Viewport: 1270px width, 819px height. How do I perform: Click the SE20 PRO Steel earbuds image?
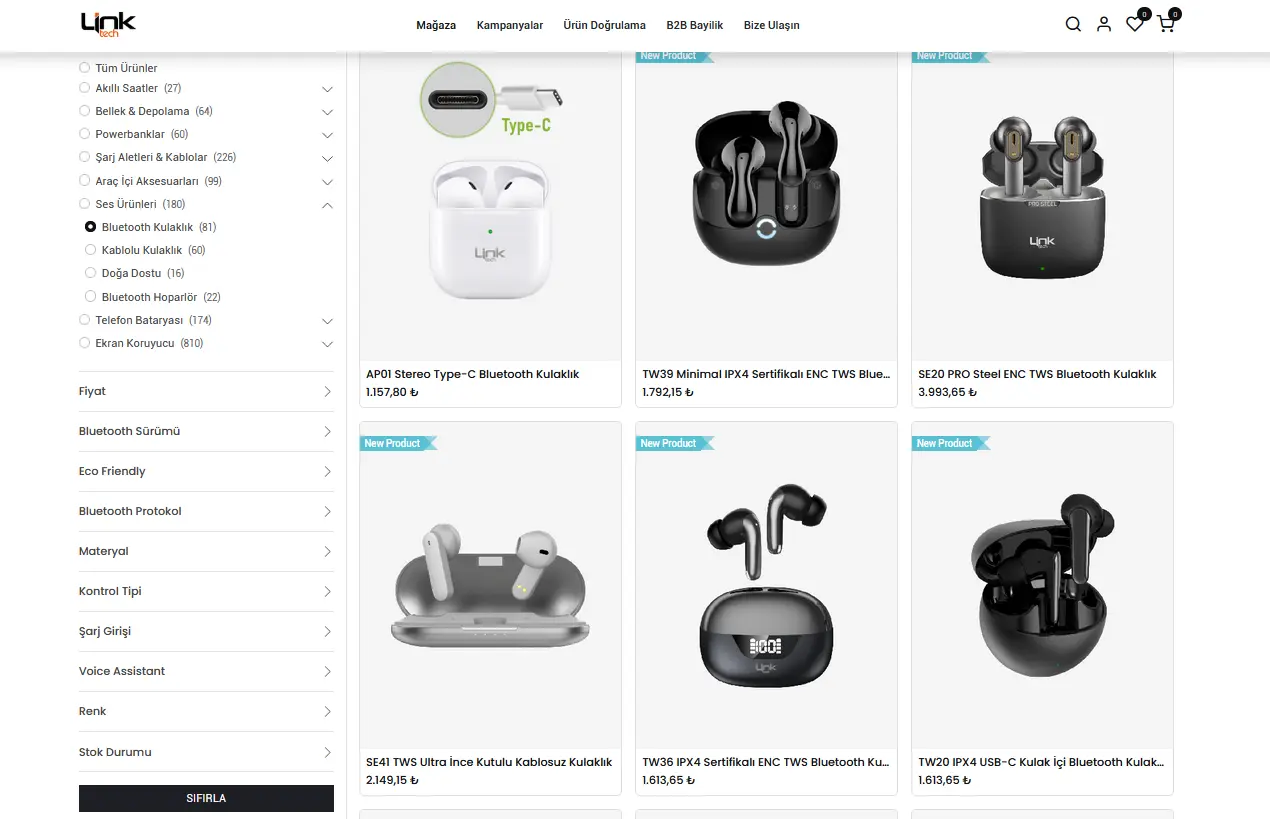(x=1042, y=198)
